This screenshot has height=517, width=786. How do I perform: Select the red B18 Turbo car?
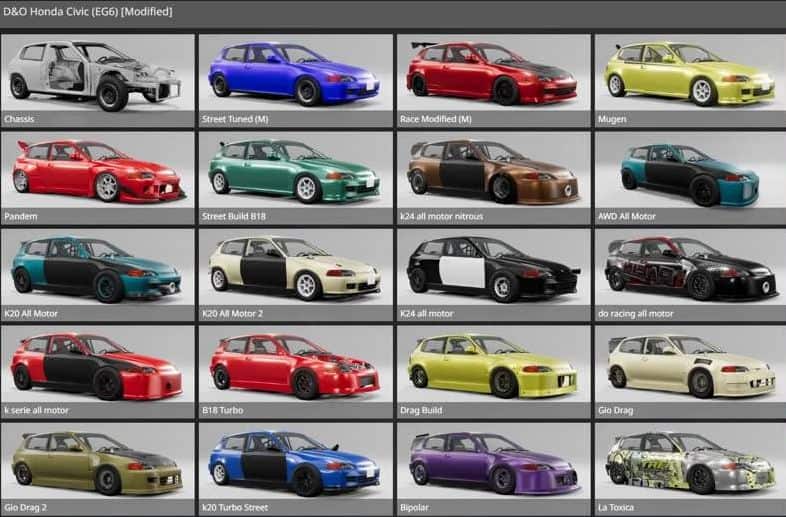[x=295, y=367]
